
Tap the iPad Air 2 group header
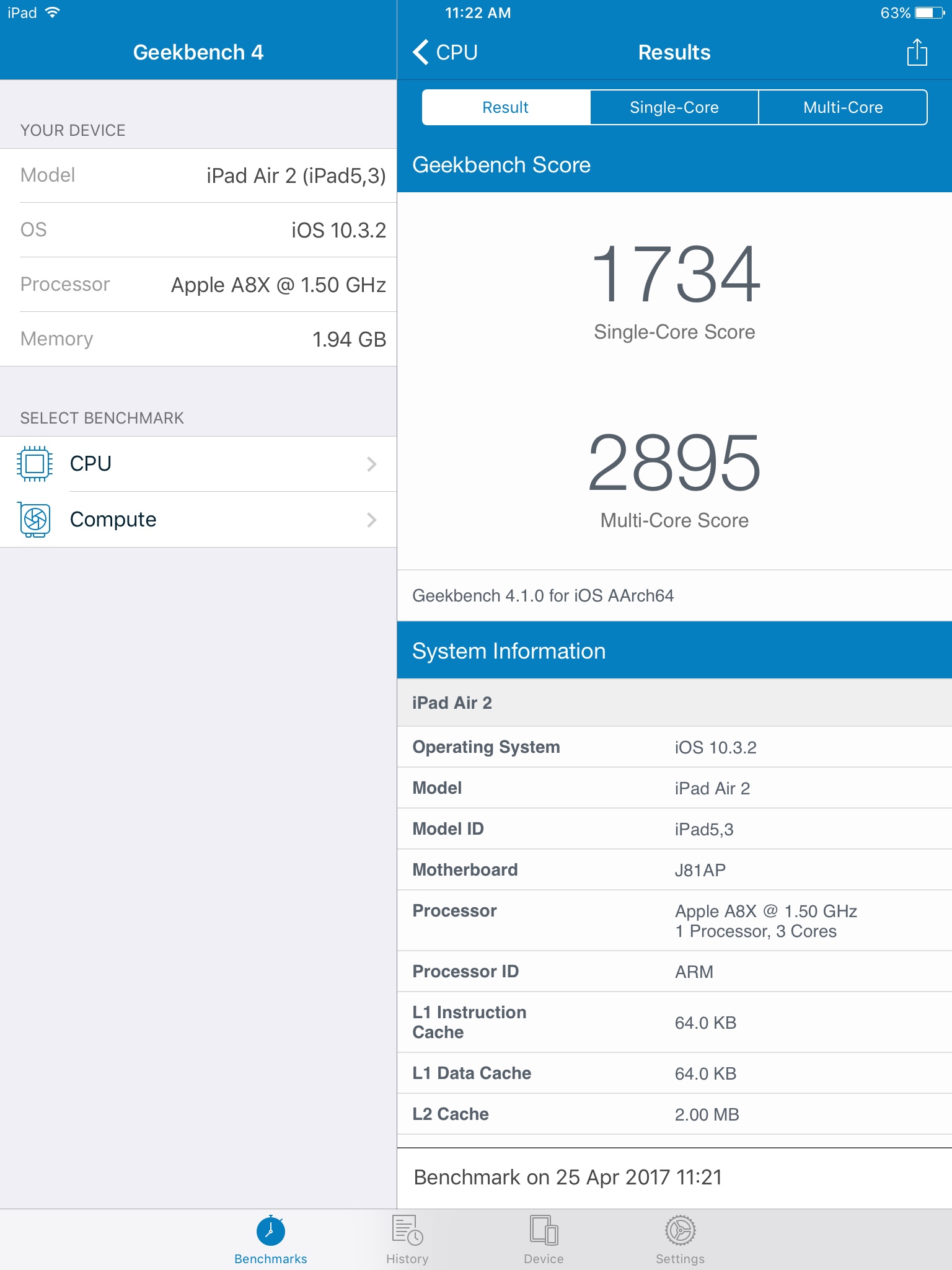(x=674, y=703)
